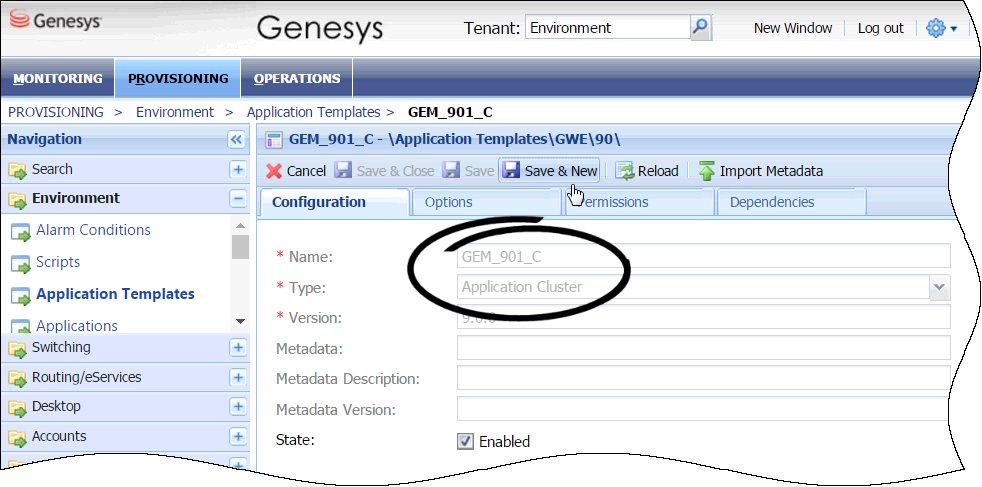Open the Monitoring main menu
The height and width of the screenshot is (487, 982).
click(x=58, y=79)
